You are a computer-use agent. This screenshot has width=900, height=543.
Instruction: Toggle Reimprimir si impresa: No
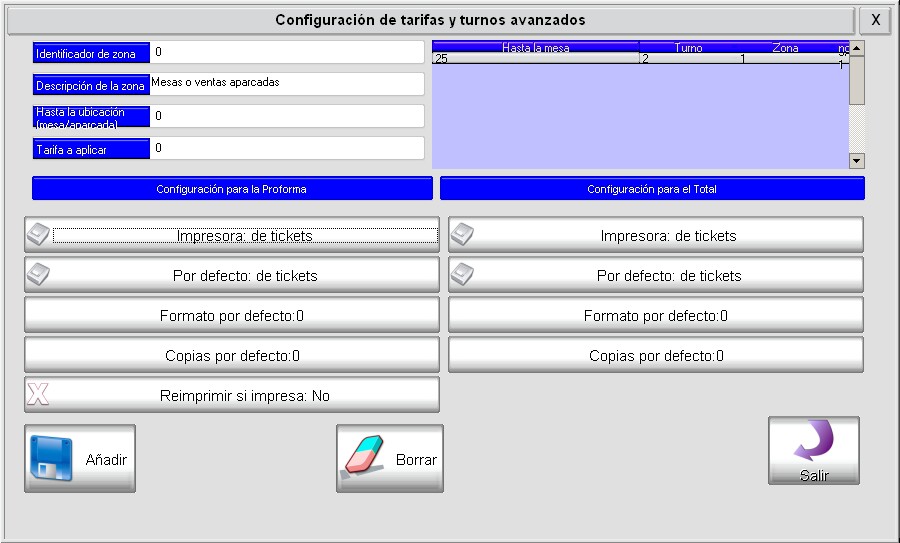[232, 394]
